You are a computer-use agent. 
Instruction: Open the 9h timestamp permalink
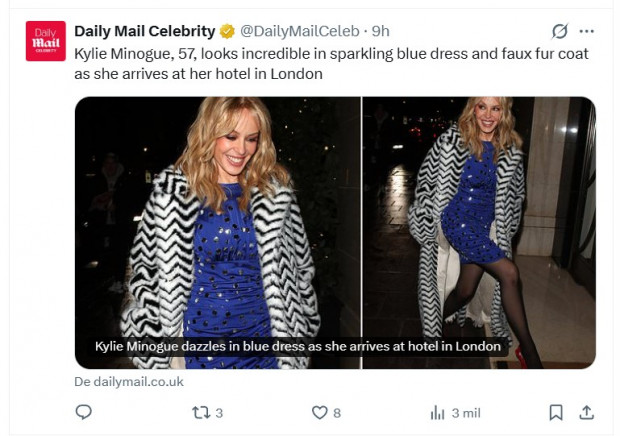(380, 31)
